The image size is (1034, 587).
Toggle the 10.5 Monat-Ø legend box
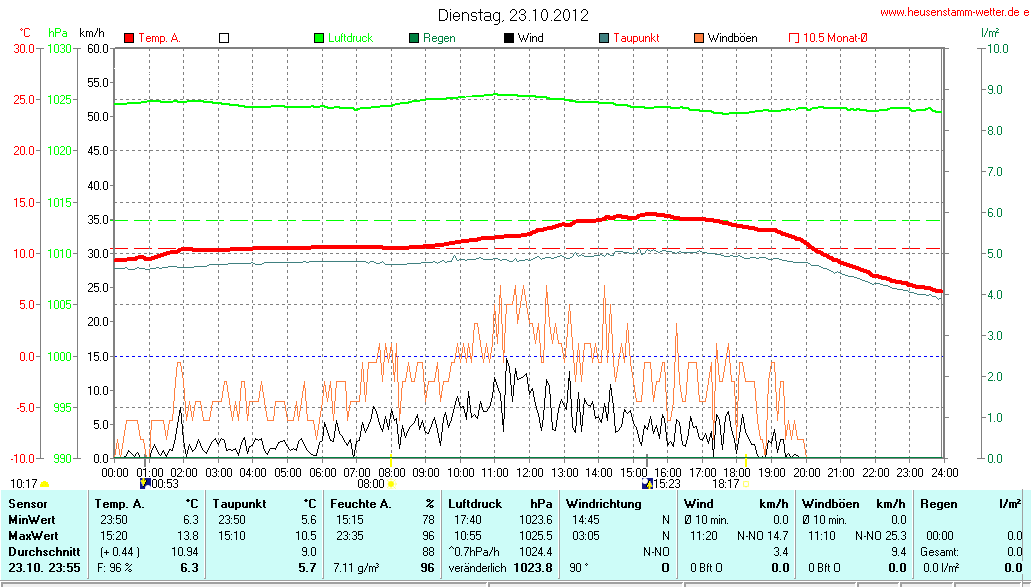(793, 38)
